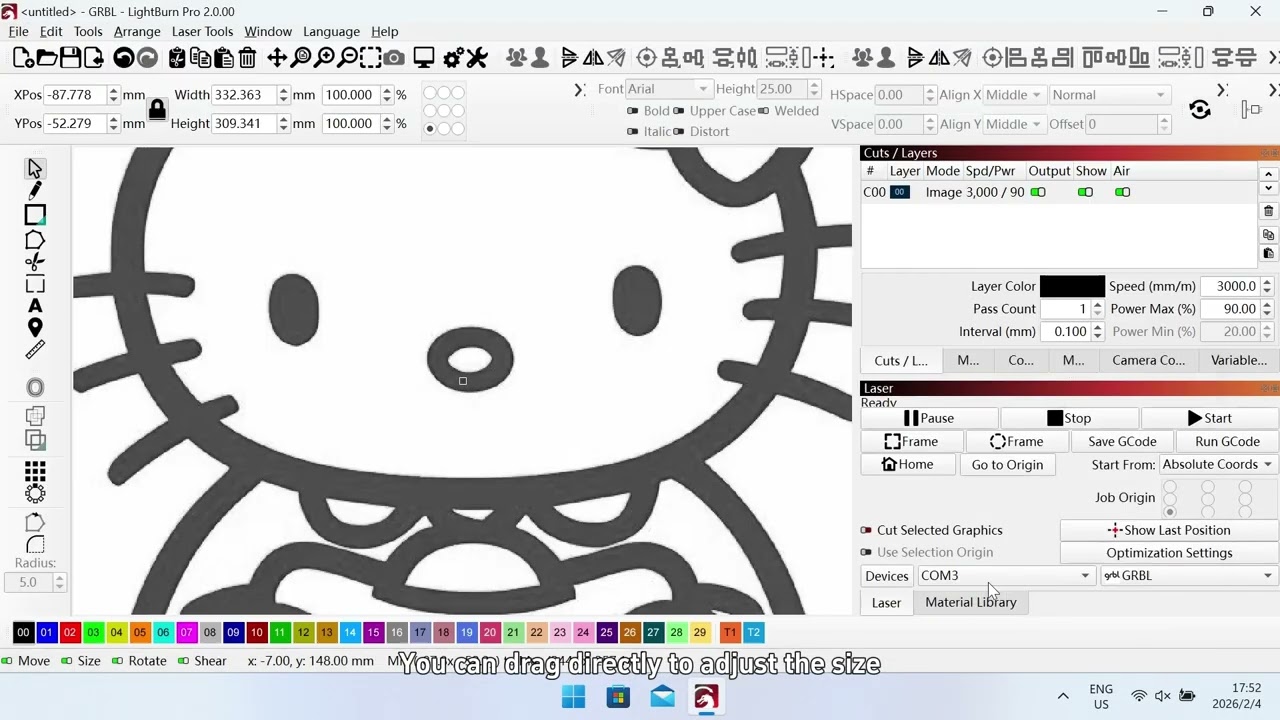Open the Grid Array tool
This screenshot has width=1280, height=720.
pos(35,470)
